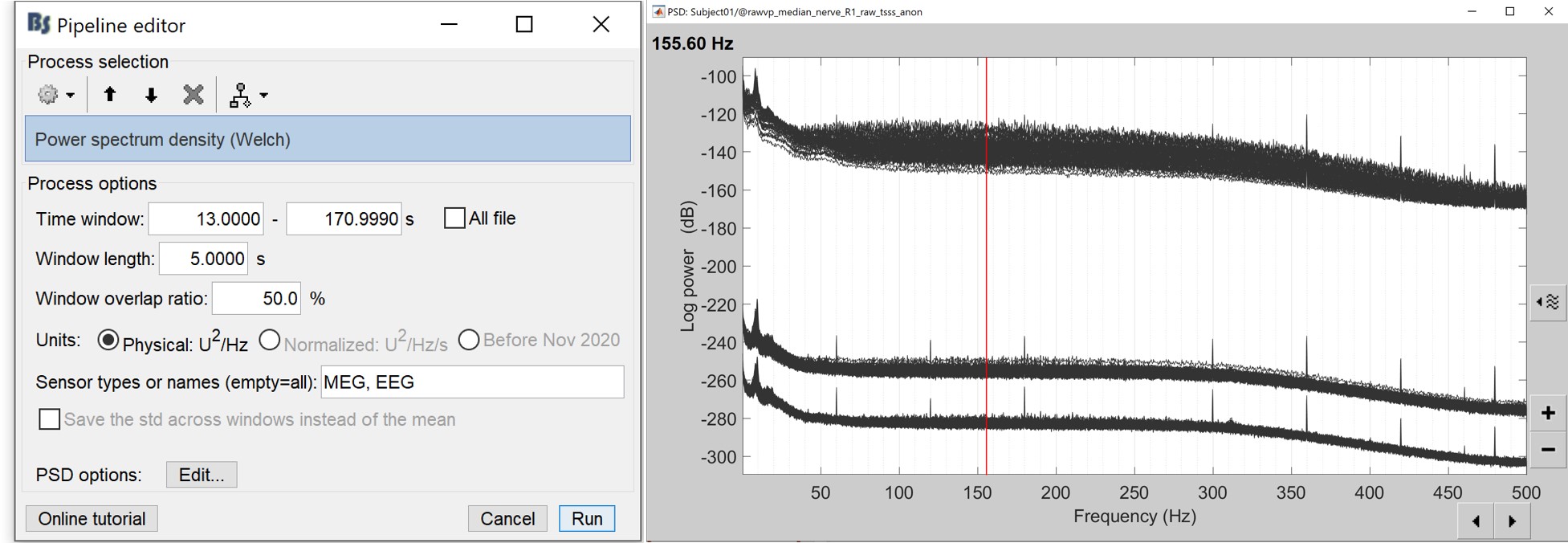1568x543 pixels.
Task: Delete selected process with X icon
Action: pos(193,95)
